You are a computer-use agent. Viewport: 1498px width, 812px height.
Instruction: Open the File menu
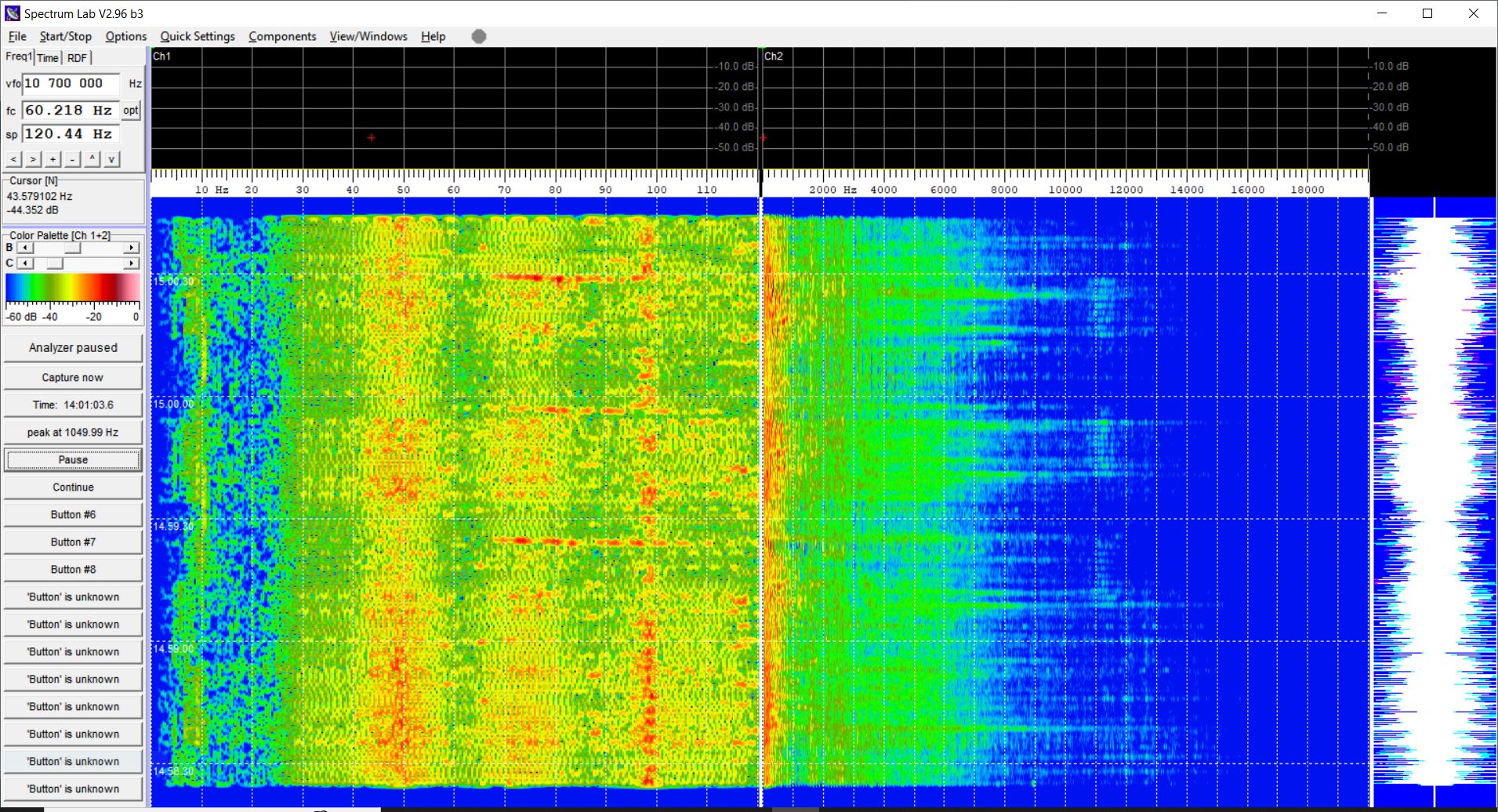coord(17,36)
